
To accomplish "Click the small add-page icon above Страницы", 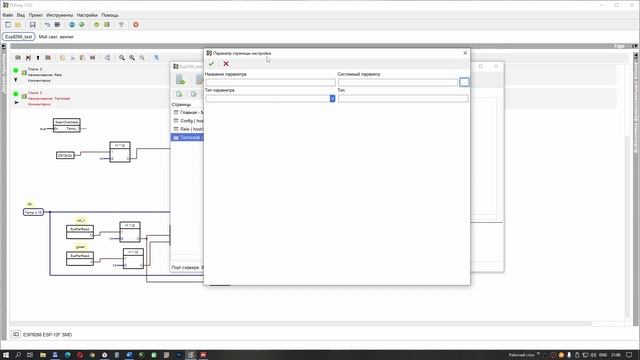I will 179,94.
